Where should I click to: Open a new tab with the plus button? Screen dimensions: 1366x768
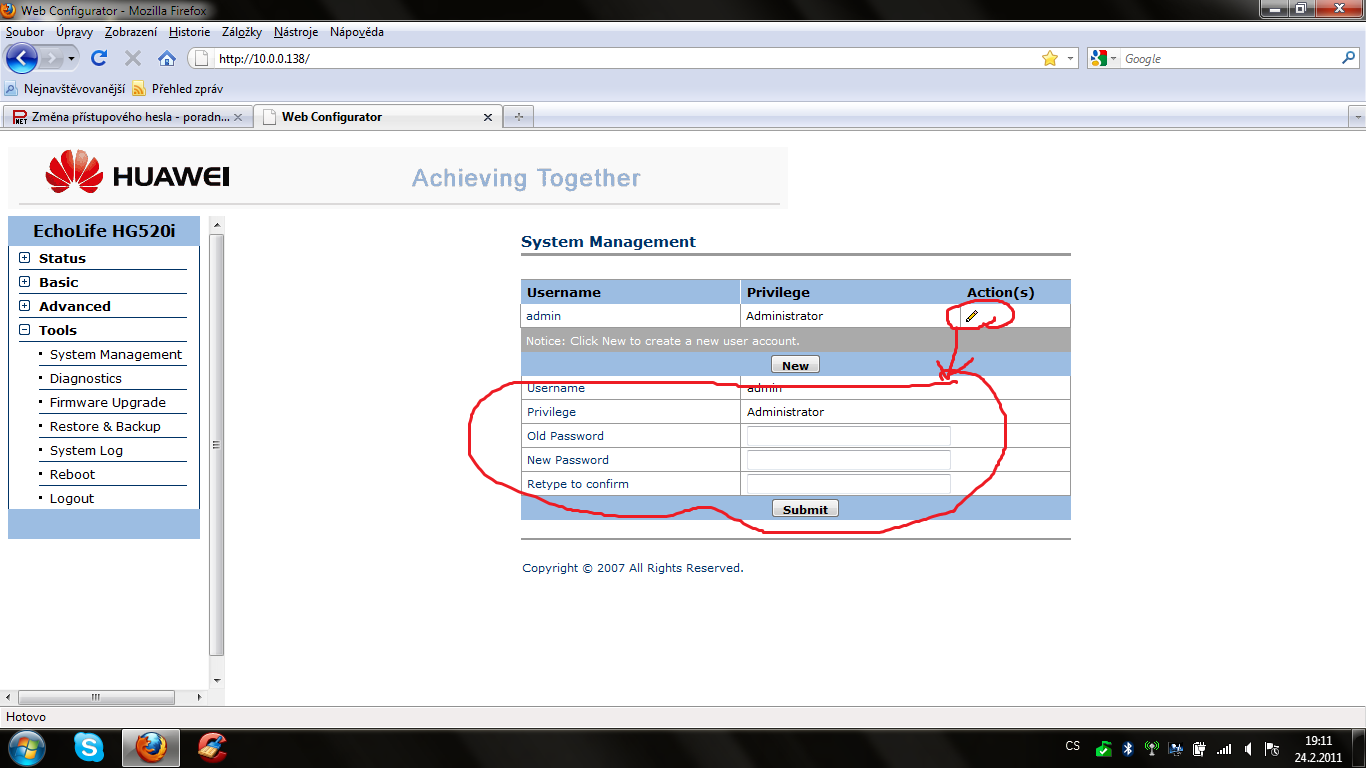point(518,117)
